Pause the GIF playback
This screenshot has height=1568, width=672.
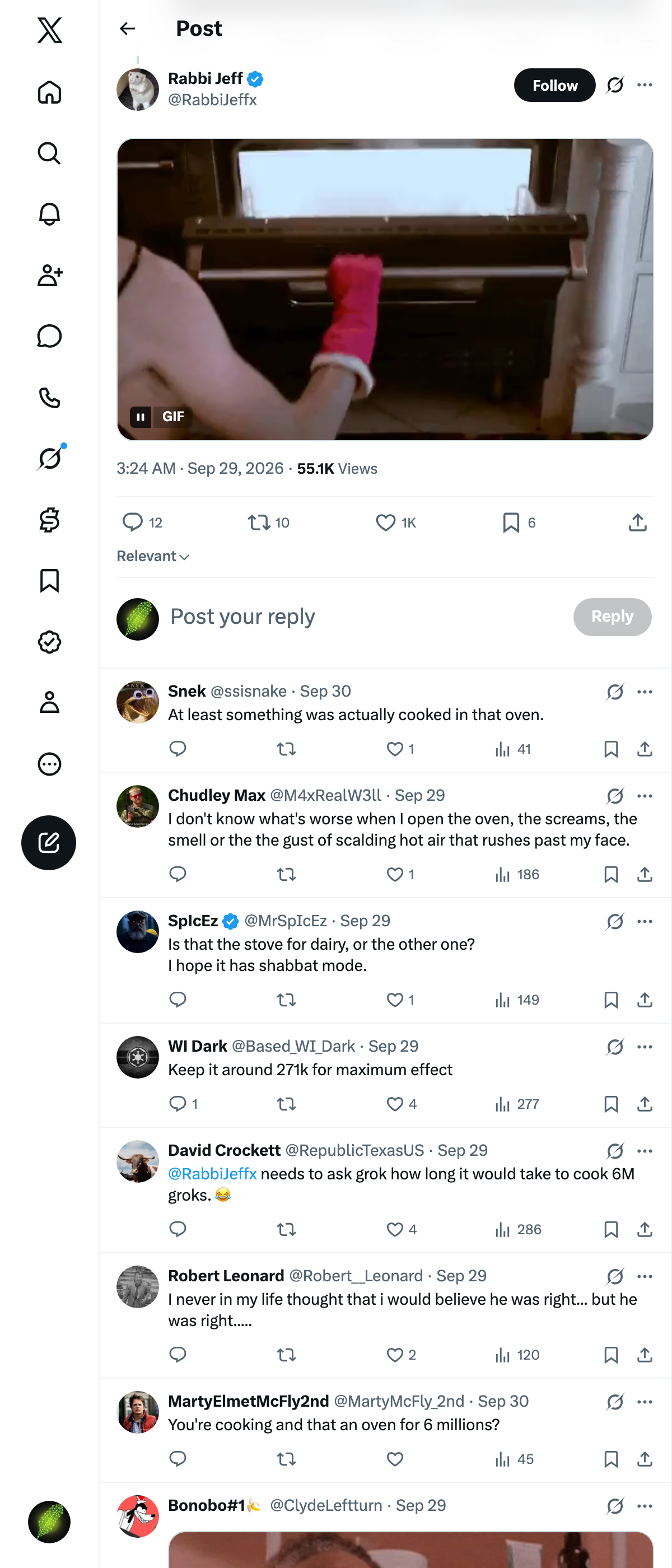point(140,417)
